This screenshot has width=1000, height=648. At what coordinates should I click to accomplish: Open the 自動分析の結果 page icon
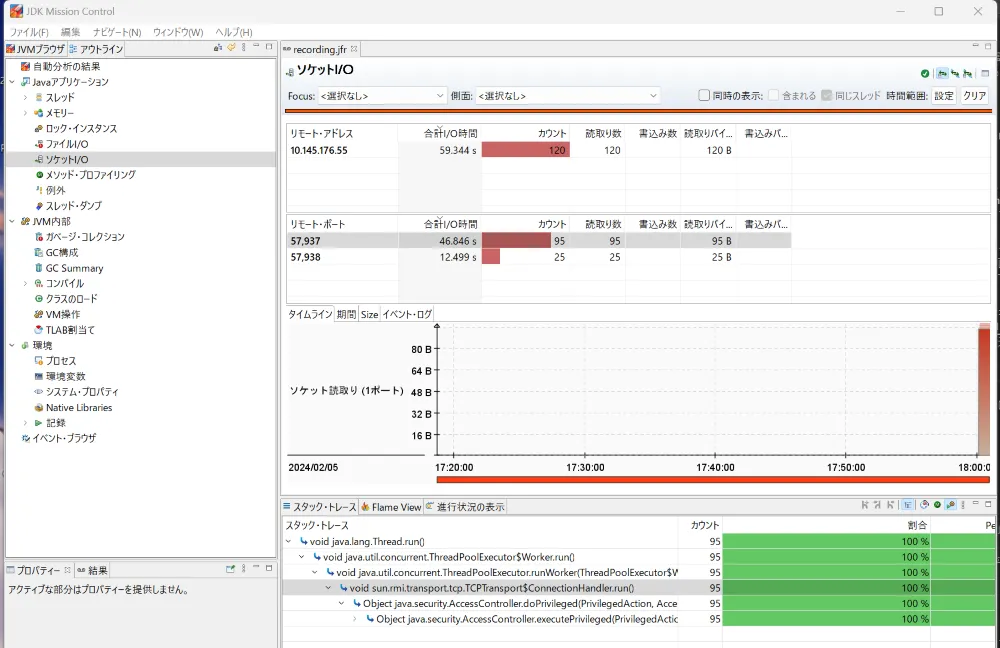pyautogui.click(x=26, y=66)
